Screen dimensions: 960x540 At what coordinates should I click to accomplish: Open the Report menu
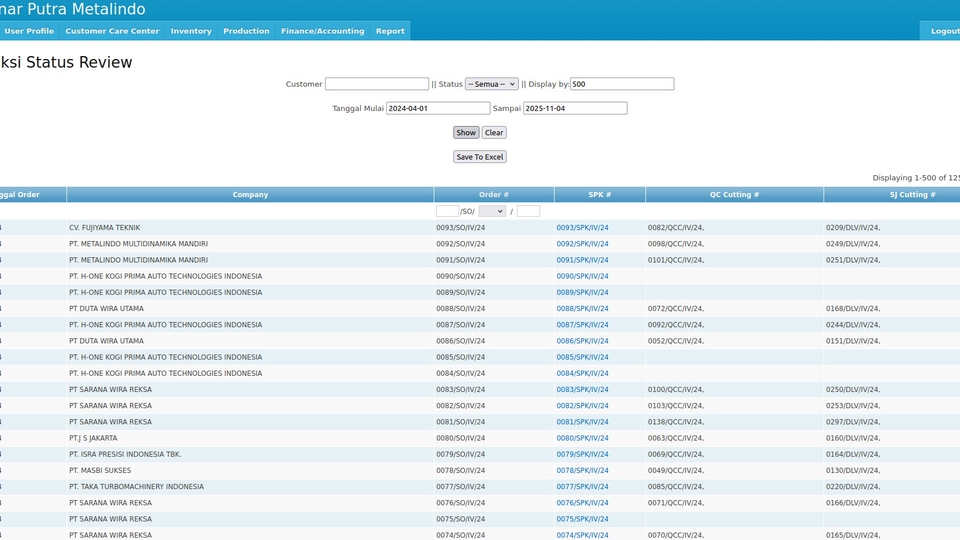coord(390,31)
